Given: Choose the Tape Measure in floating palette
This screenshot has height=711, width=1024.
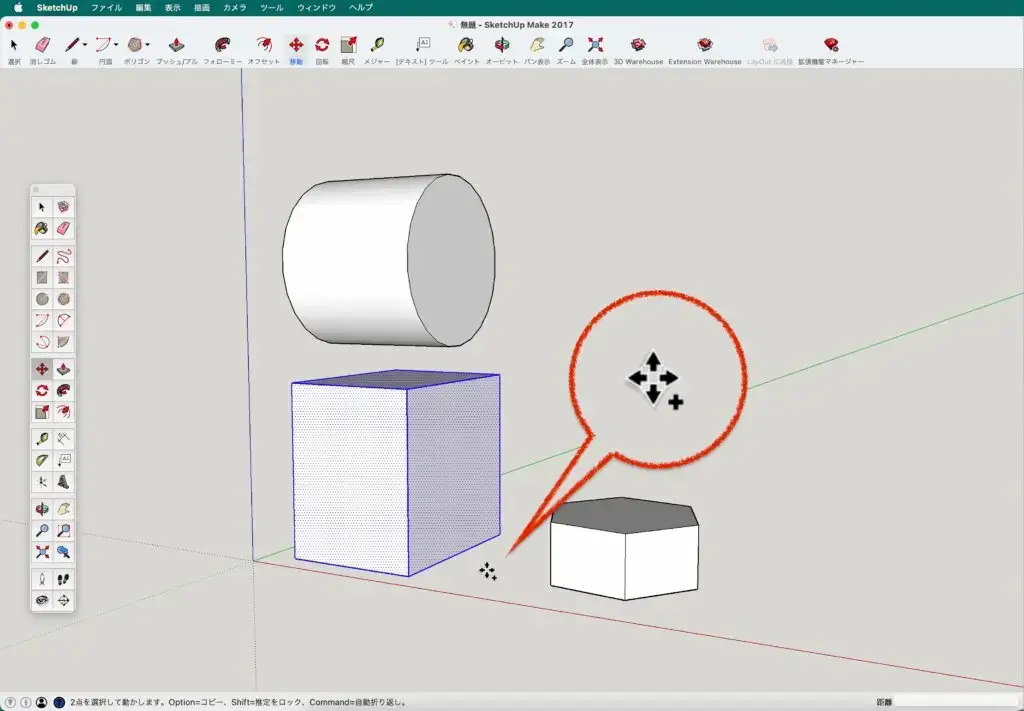Looking at the screenshot, I should pyautogui.click(x=42, y=439).
